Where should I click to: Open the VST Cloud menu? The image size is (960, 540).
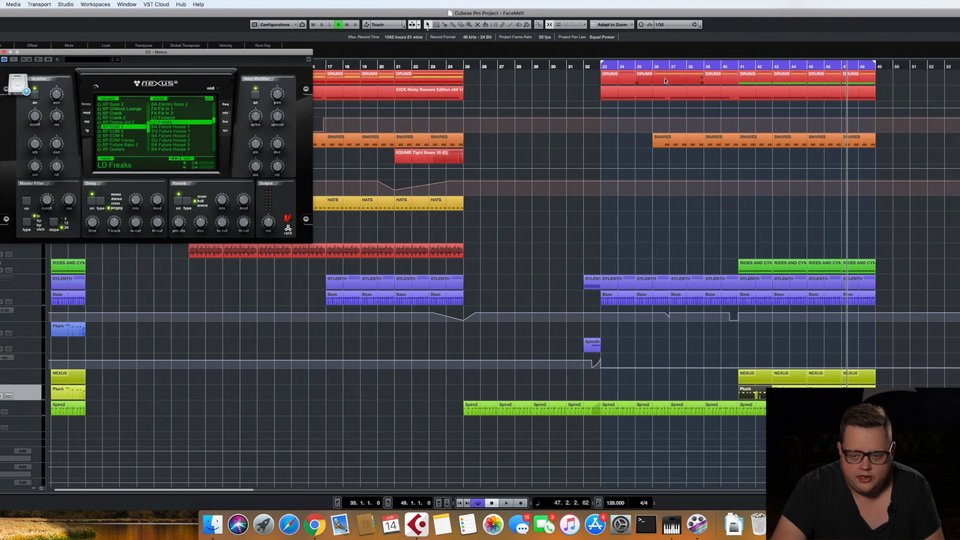tap(156, 4)
